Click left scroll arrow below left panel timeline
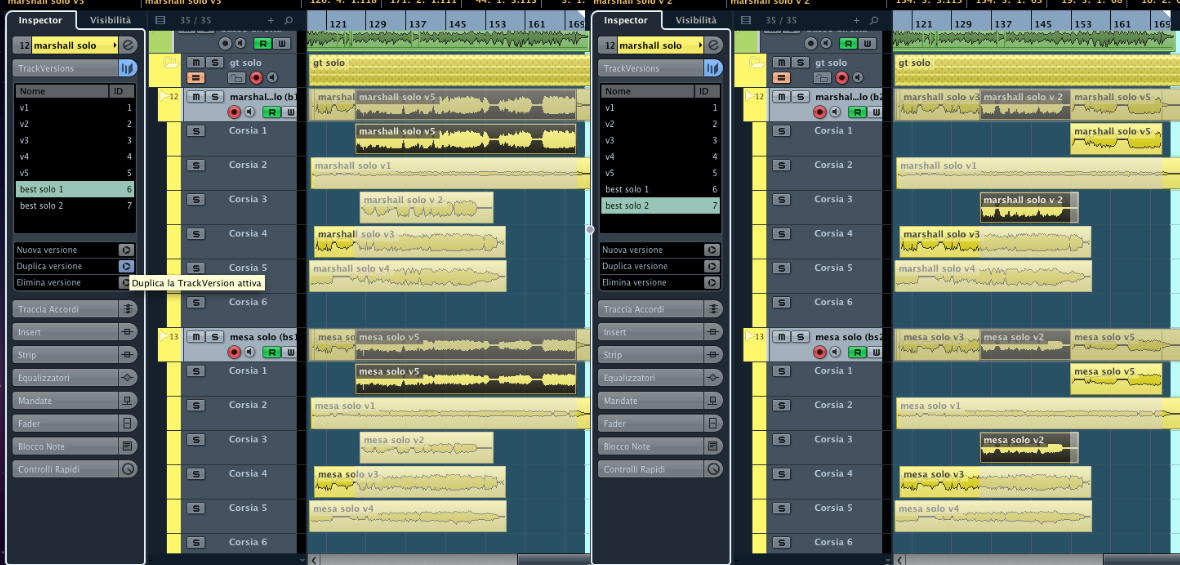 pyautogui.click(x=315, y=560)
